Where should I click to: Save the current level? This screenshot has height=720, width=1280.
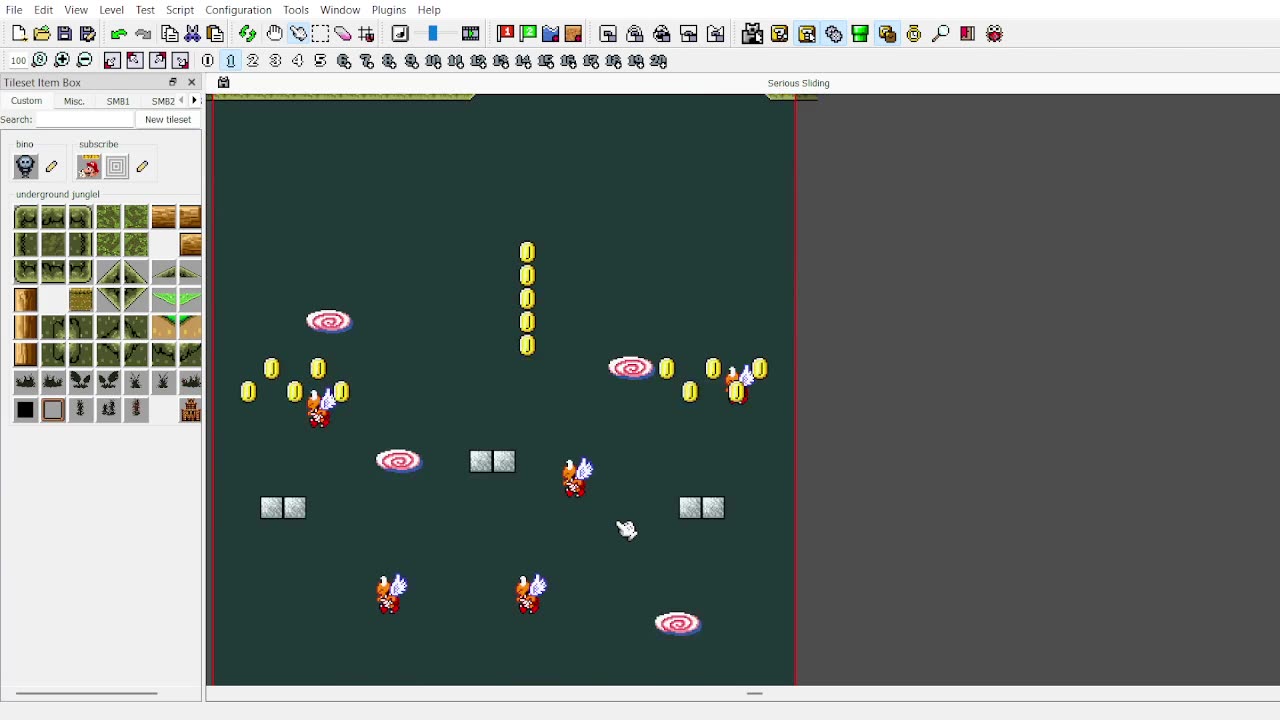click(x=64, y=34)
